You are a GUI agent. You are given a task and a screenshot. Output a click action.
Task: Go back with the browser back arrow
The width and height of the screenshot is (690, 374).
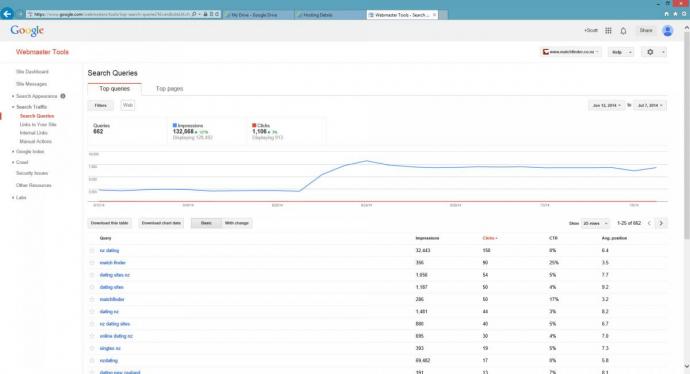point(7,14)
